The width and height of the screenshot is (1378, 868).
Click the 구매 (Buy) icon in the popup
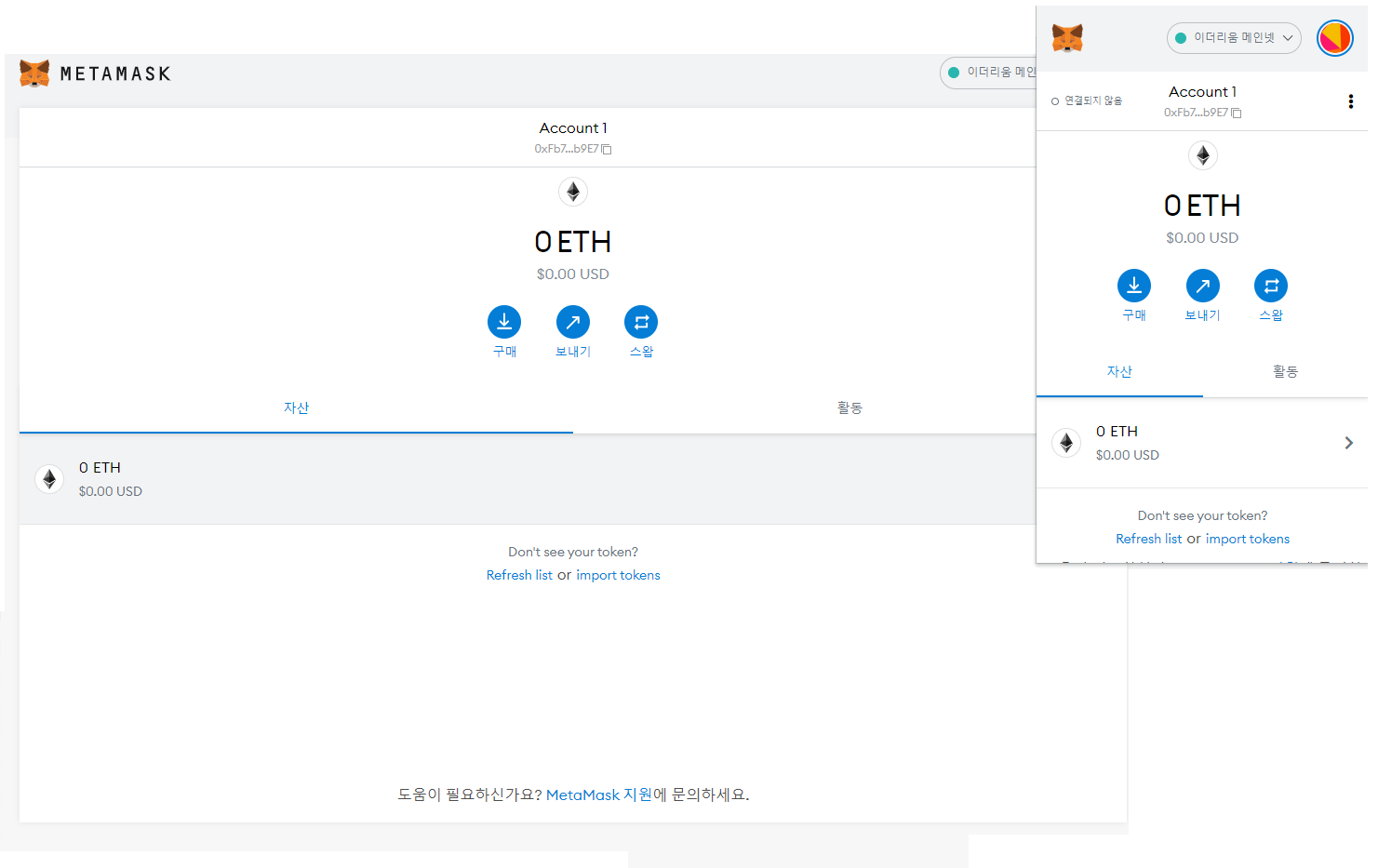point(1134,286)
